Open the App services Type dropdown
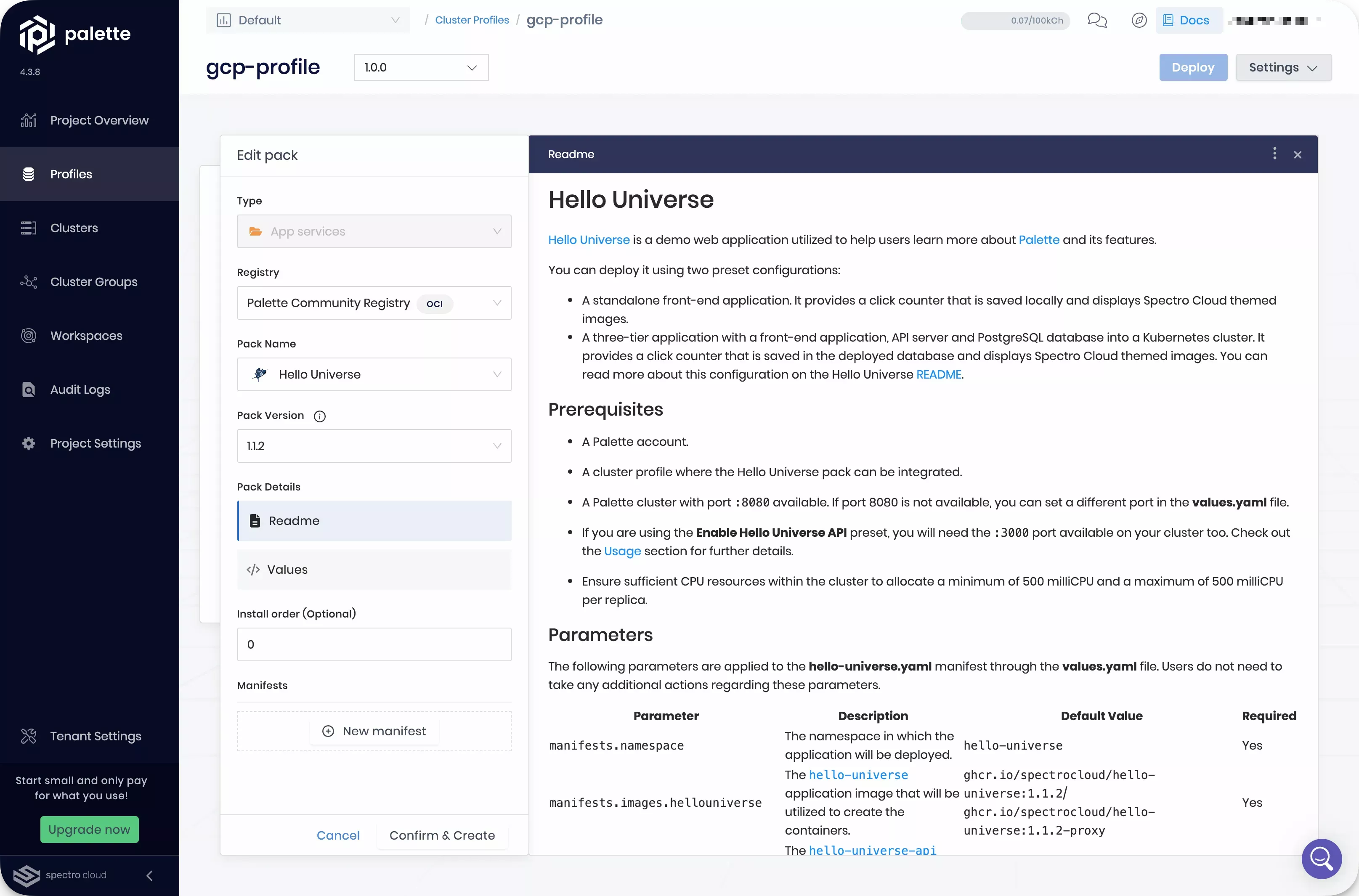1359x896 pixels. 374,231
